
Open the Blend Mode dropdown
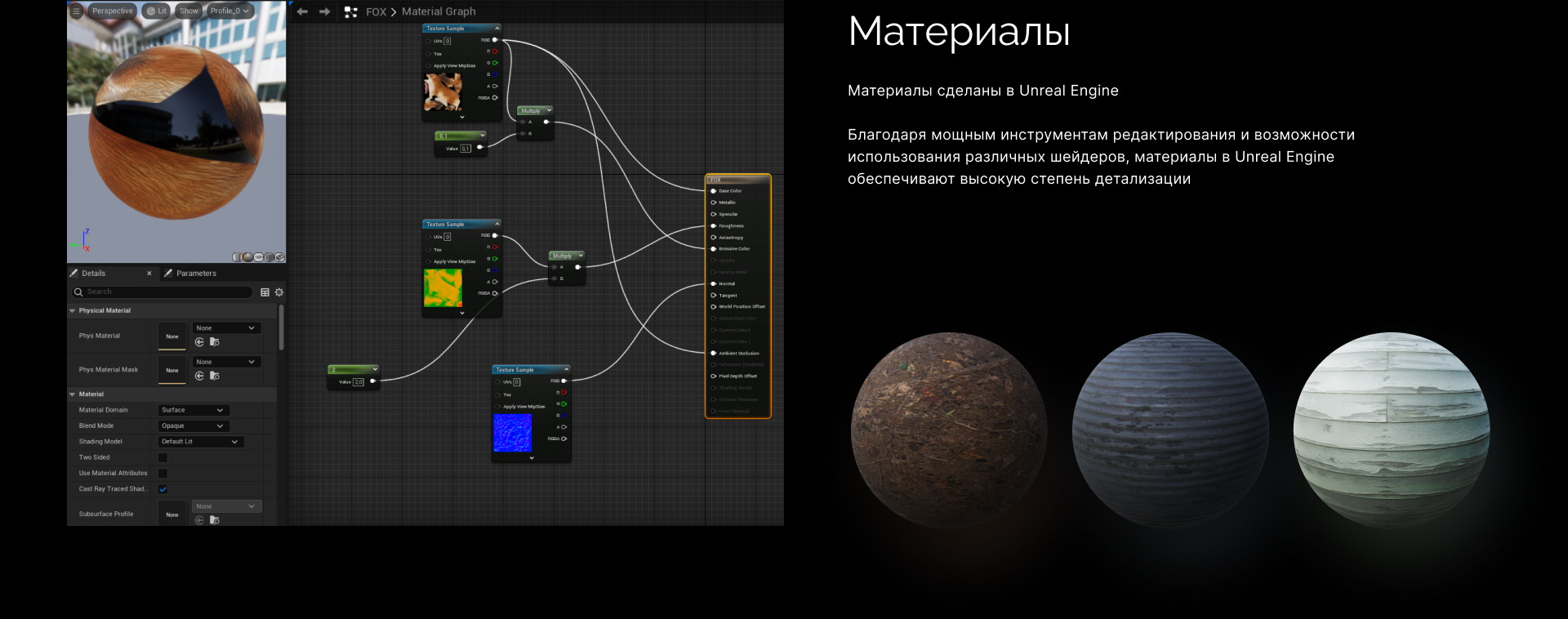tap(193, 426)
